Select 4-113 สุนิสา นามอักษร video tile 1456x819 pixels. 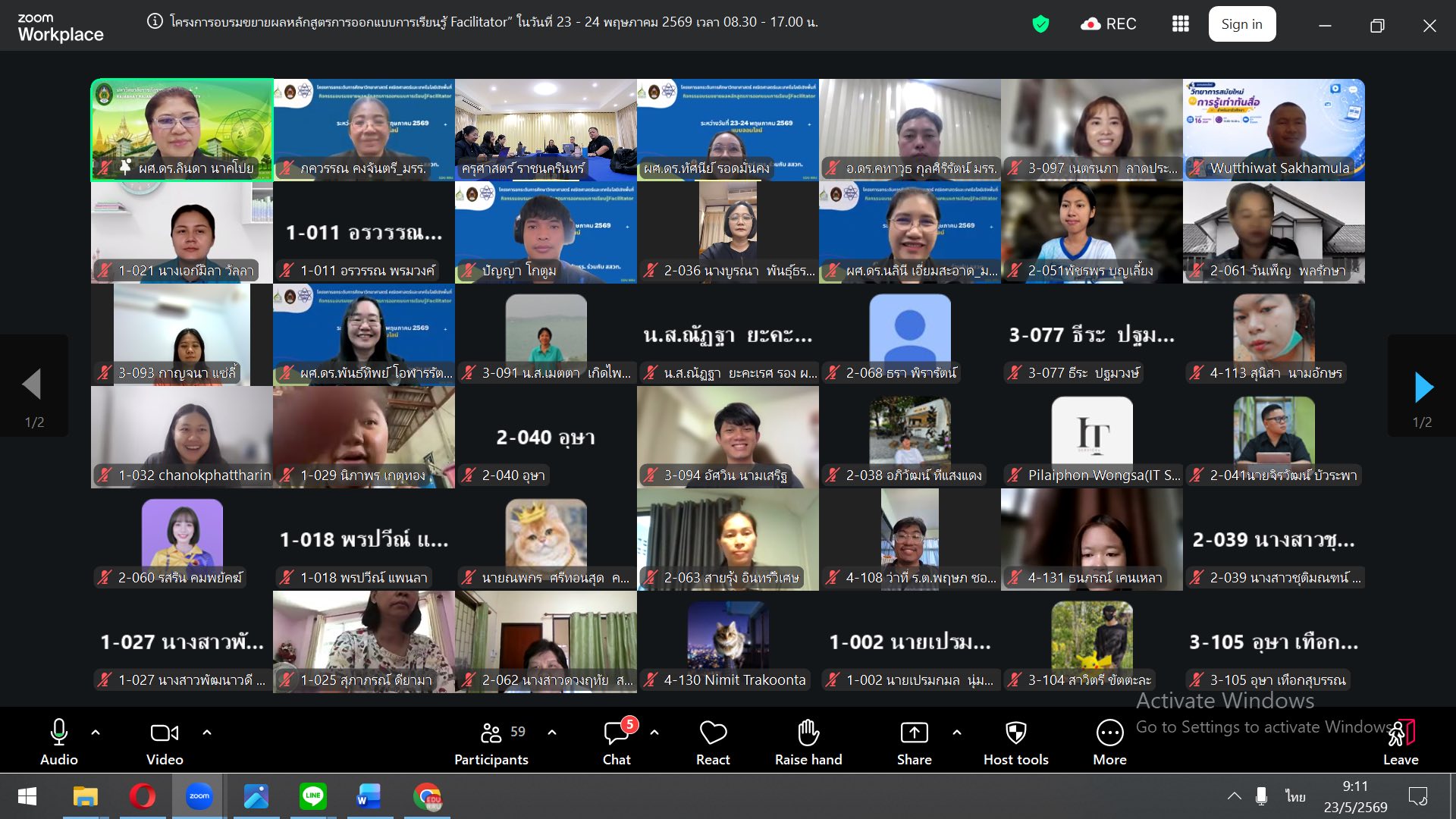click(1274, 334)
